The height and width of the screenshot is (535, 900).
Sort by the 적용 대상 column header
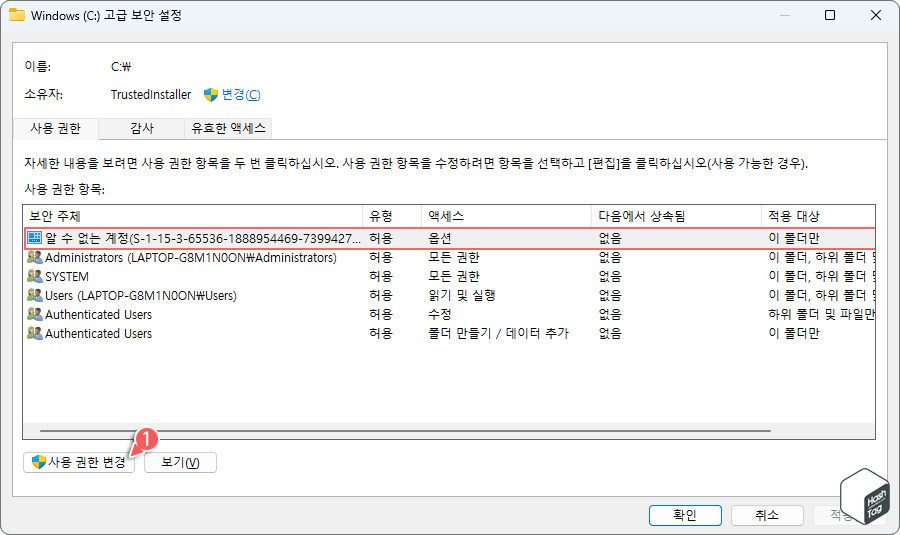point(818,216)
